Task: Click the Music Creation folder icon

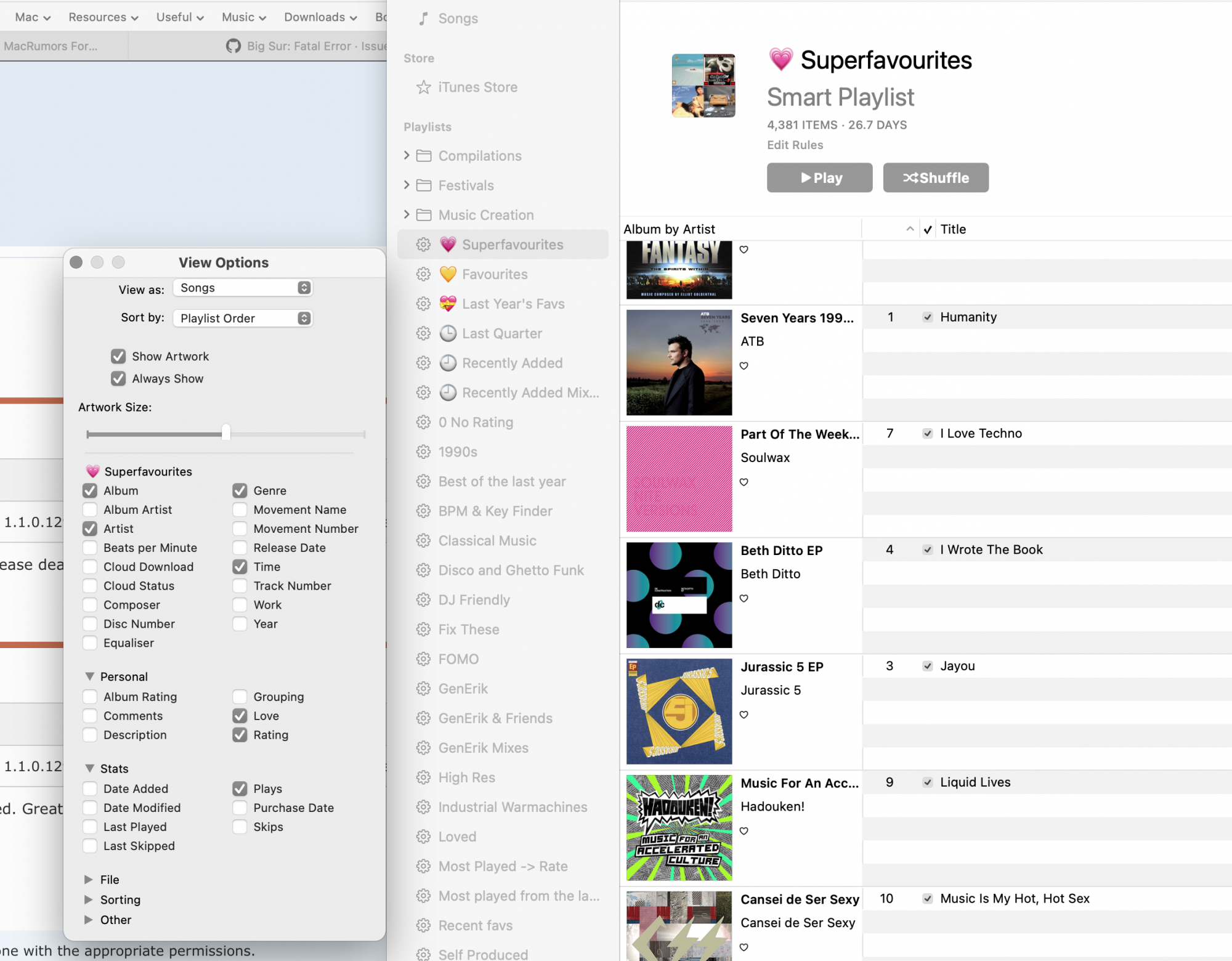Action: click(x=424, y=215)
